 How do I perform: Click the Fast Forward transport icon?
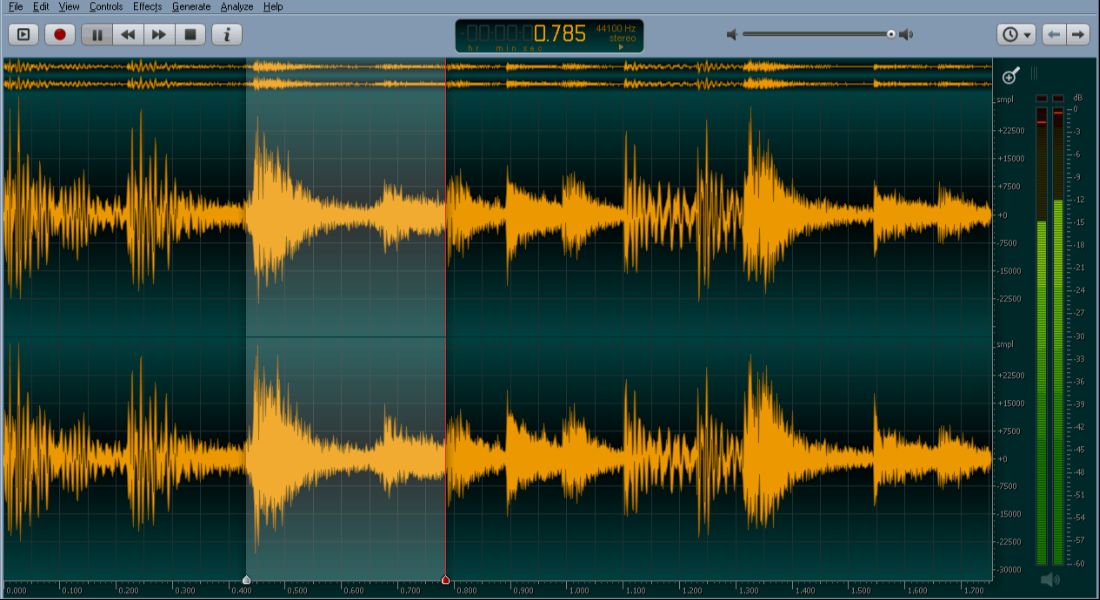[x=158, y=33]
